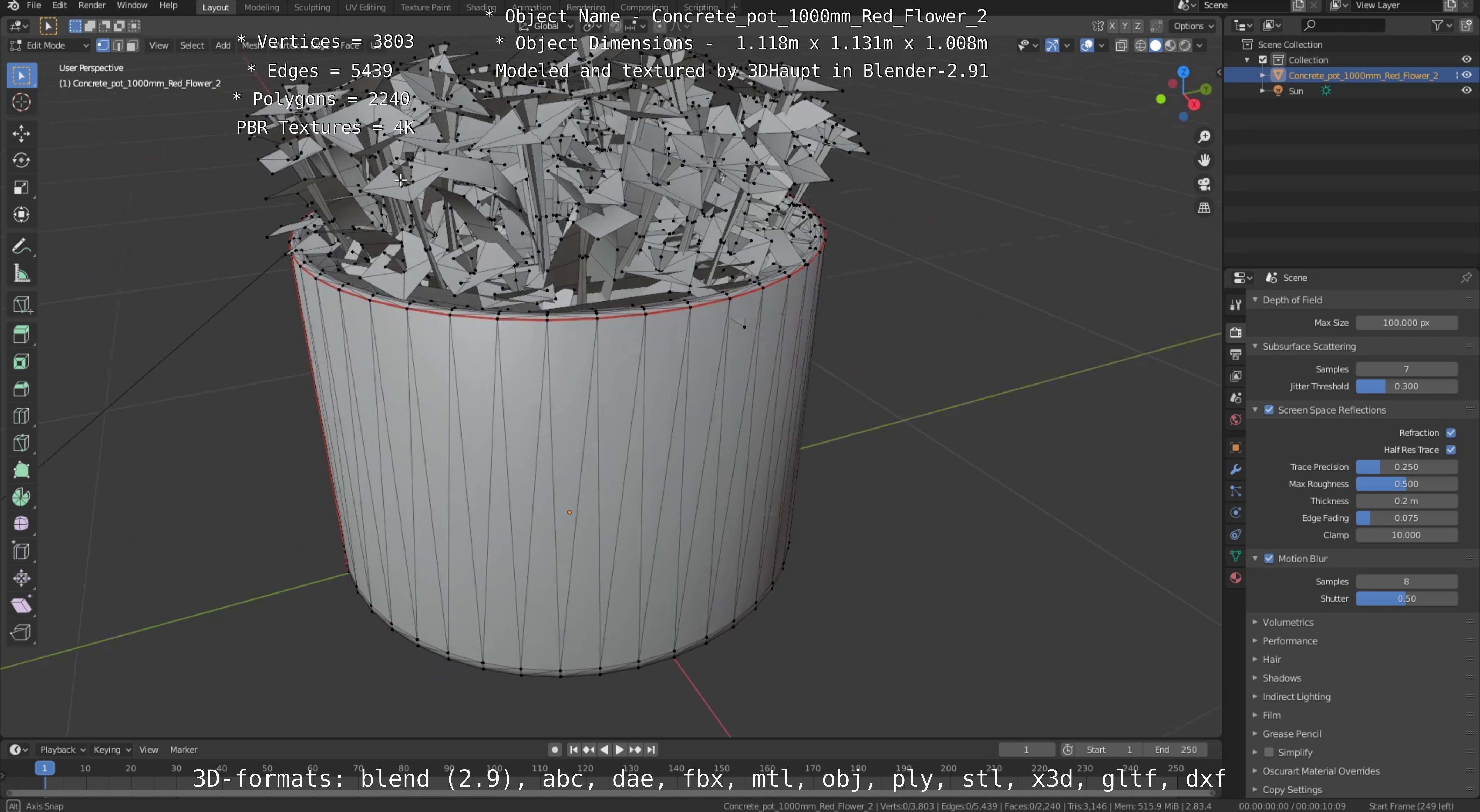Adjust the motion blur Shutter slider
This screenshot has height=812, width=1480.
pyautogui.click(x=1407, y=598)
